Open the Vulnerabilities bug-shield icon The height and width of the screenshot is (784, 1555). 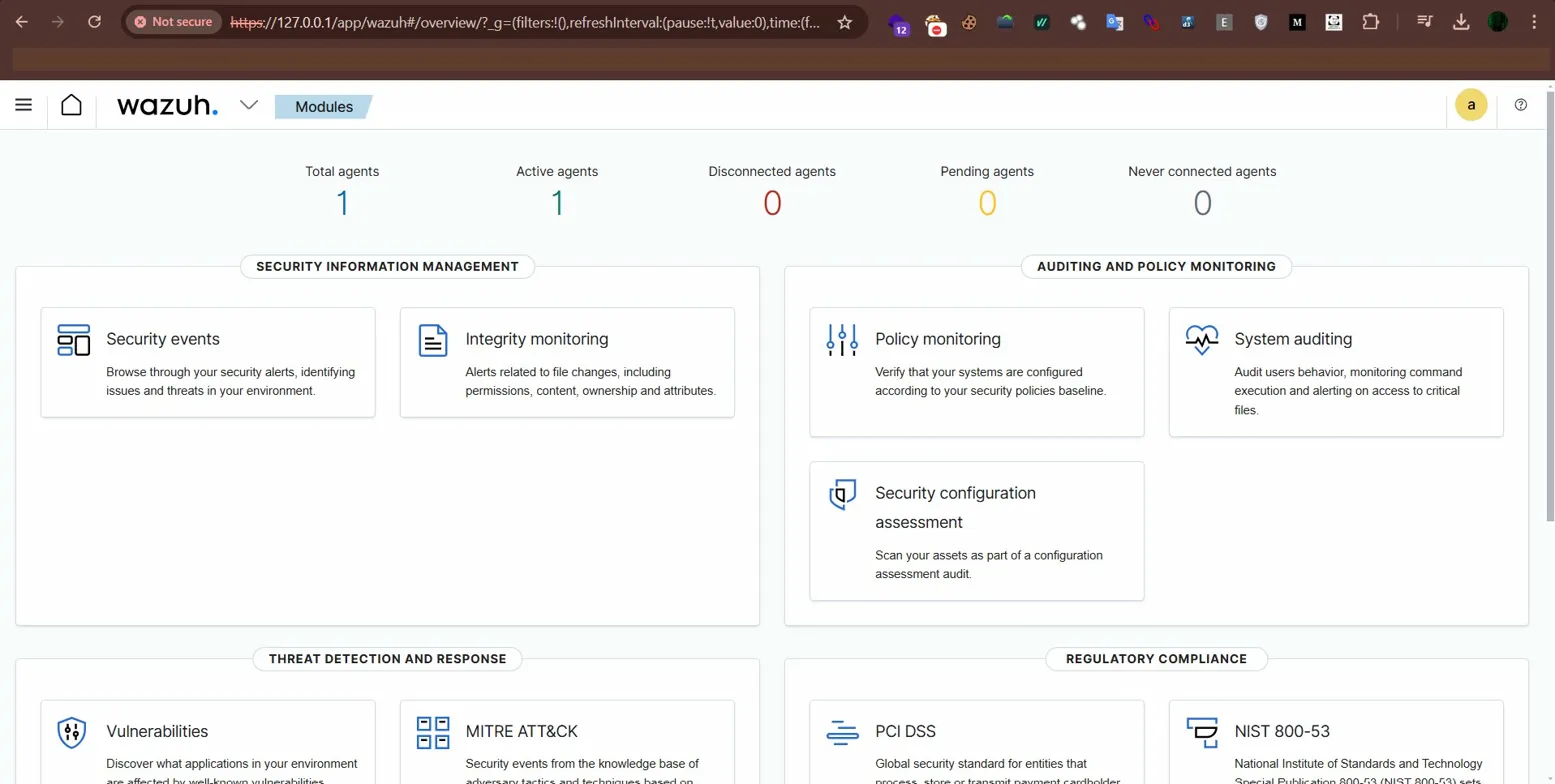coord(70,732)
